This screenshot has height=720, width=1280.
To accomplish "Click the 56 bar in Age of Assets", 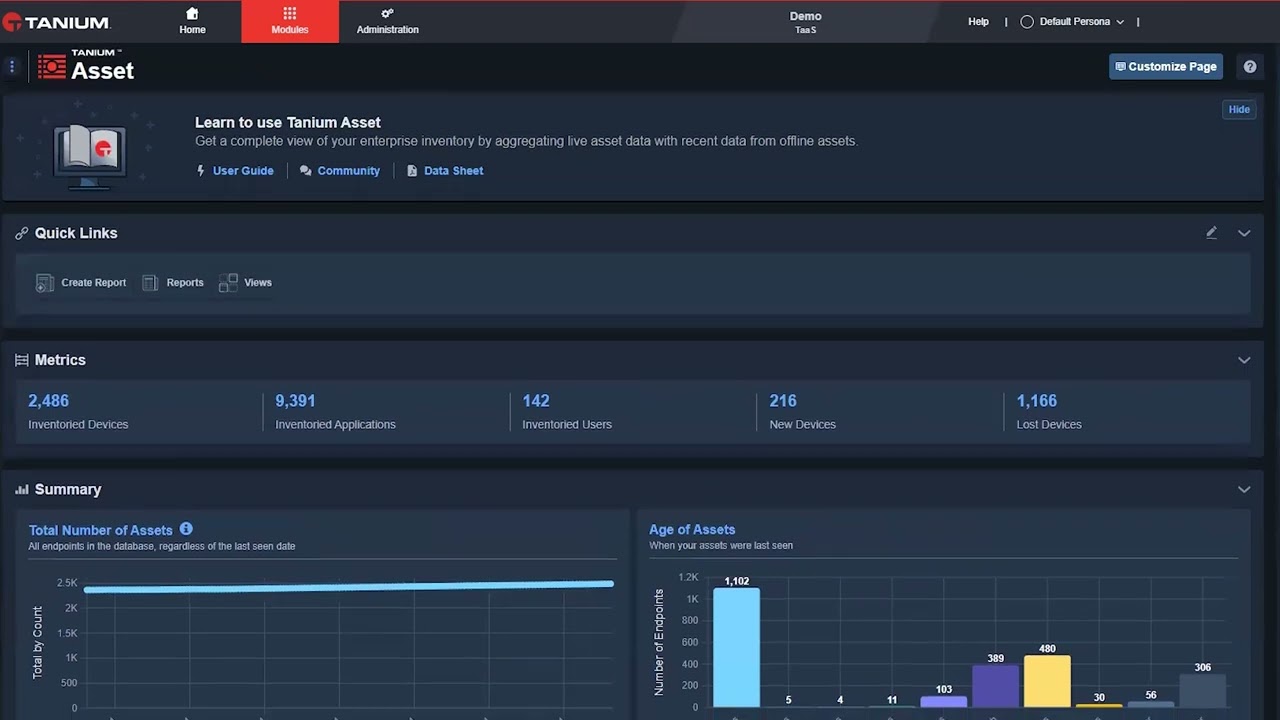I will [x=1151, y=704].
